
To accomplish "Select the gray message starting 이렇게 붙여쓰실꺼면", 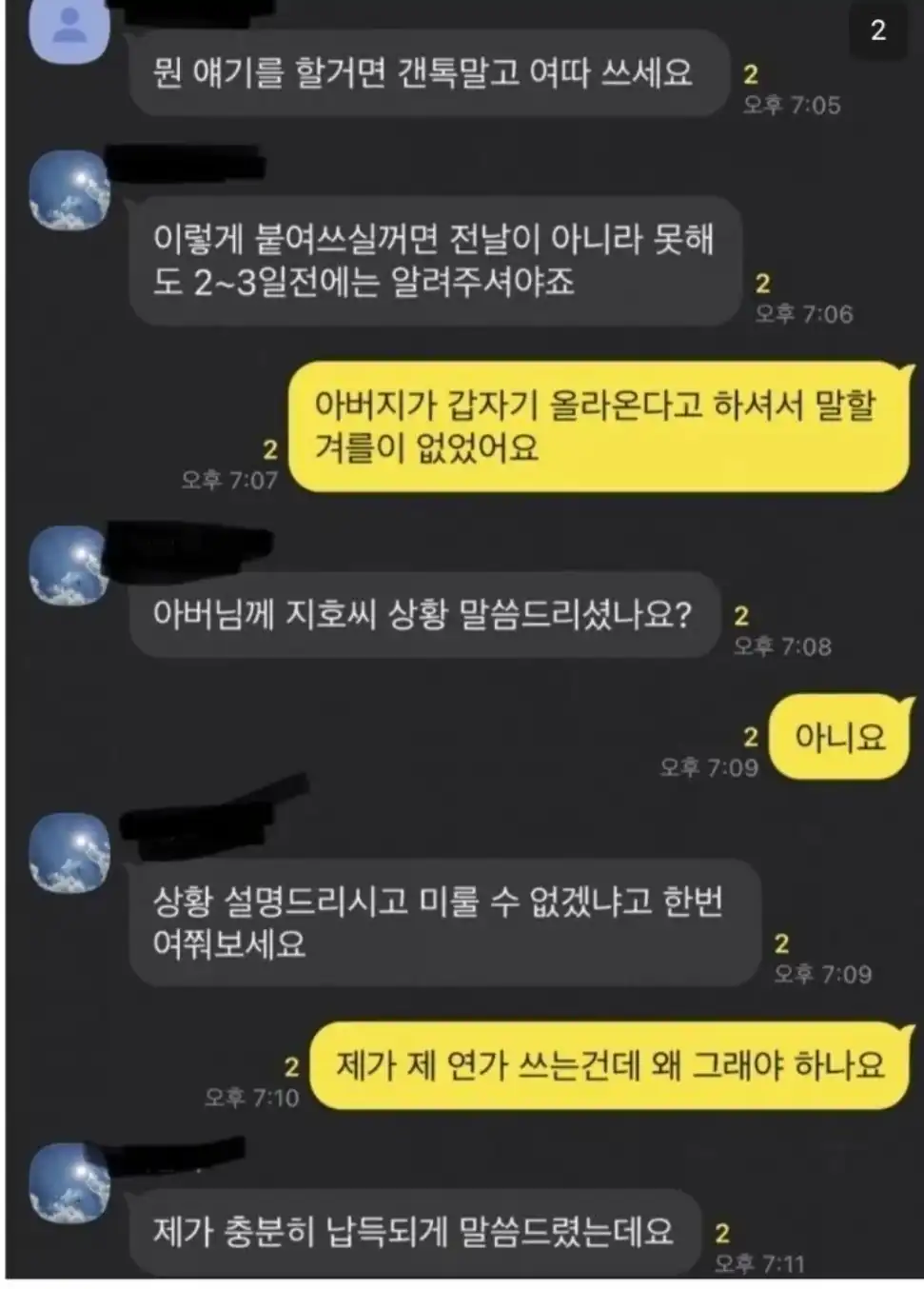I will coord(435,261).
